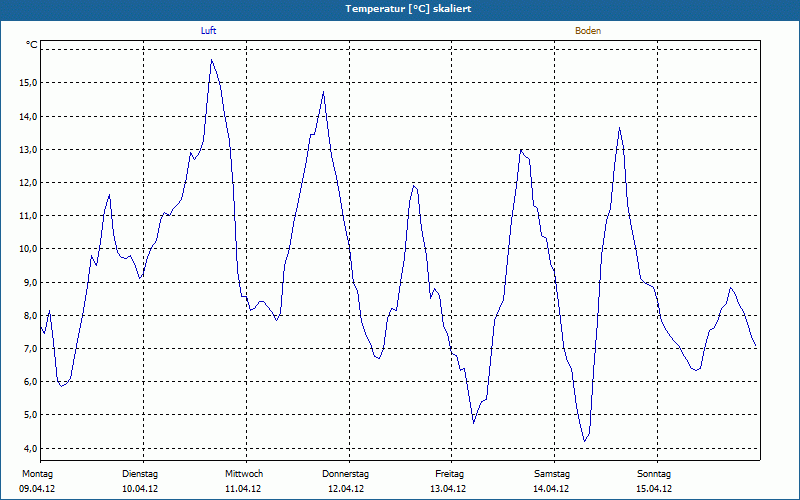Viewport: 800px width, 500px height.
Task: Click the '14.04.12' date label
Action: 551,489
